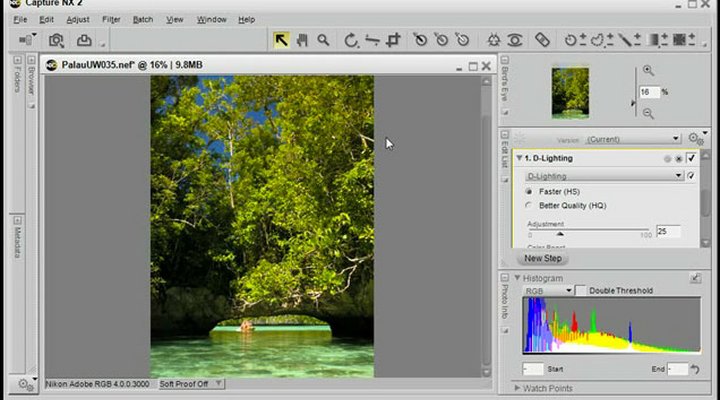Open the RGB histogram channel dropdown
720x400 pixels.
click(547, 291)
